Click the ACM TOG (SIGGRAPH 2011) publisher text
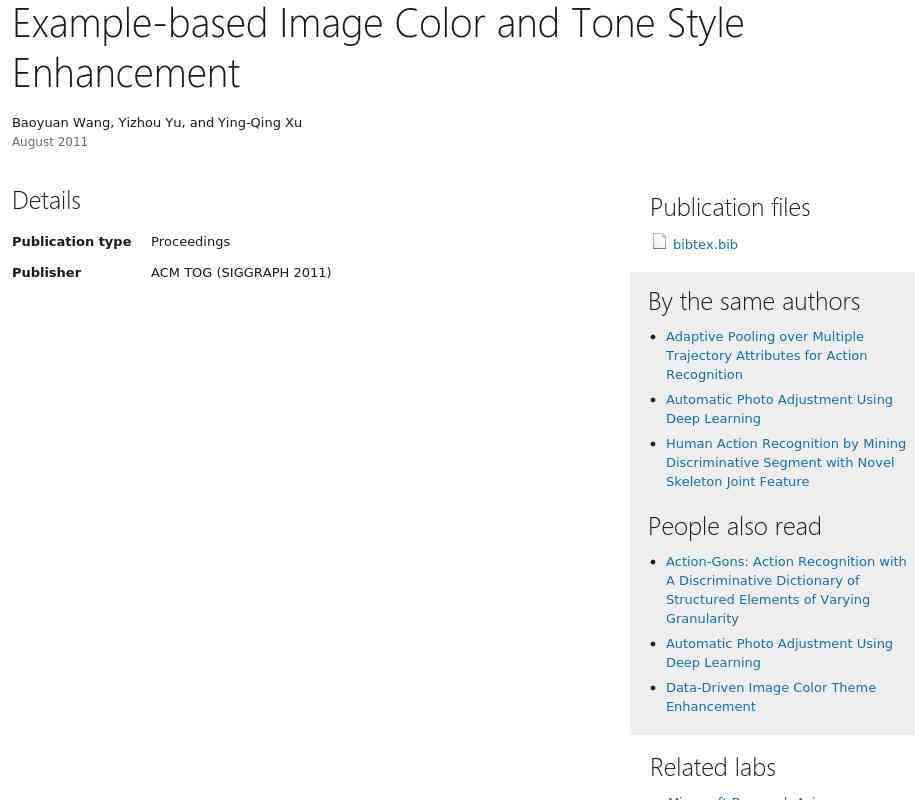The image size is (915, 800). (x=241, y=273)
